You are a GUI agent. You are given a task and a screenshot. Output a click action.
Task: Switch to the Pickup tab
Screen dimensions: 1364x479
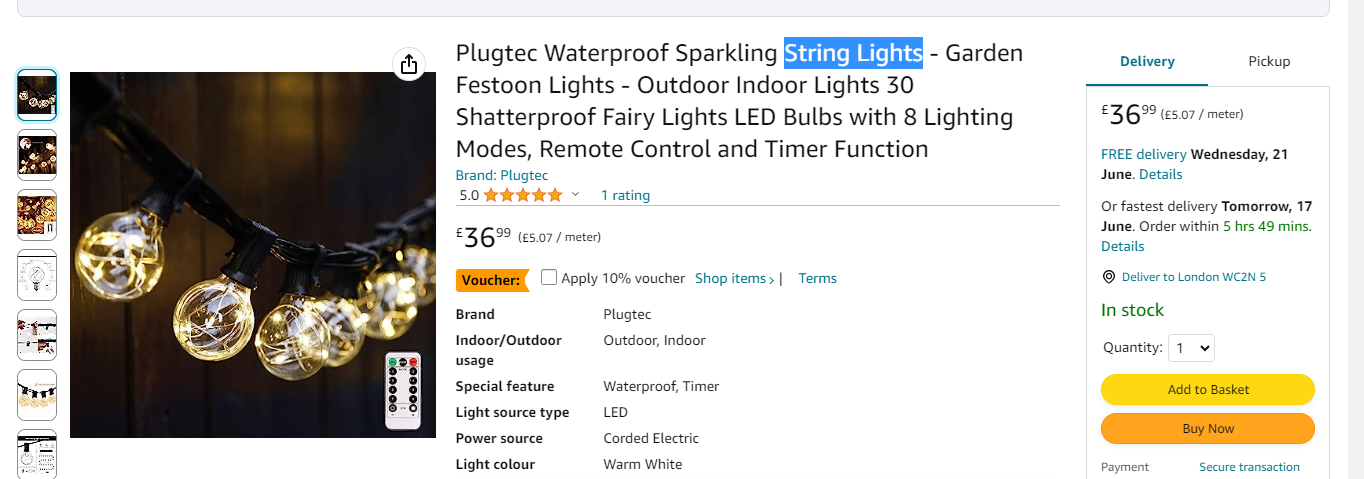pos(1269,61)
